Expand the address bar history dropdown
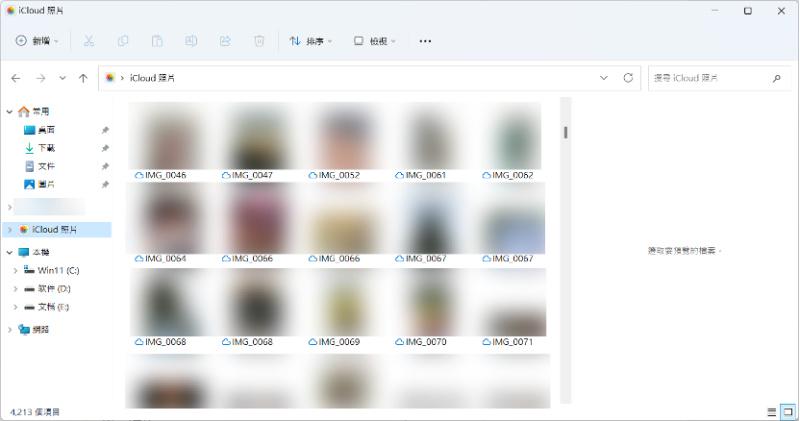The height and width of the screenshot is (421, 800). click(604, 78)
